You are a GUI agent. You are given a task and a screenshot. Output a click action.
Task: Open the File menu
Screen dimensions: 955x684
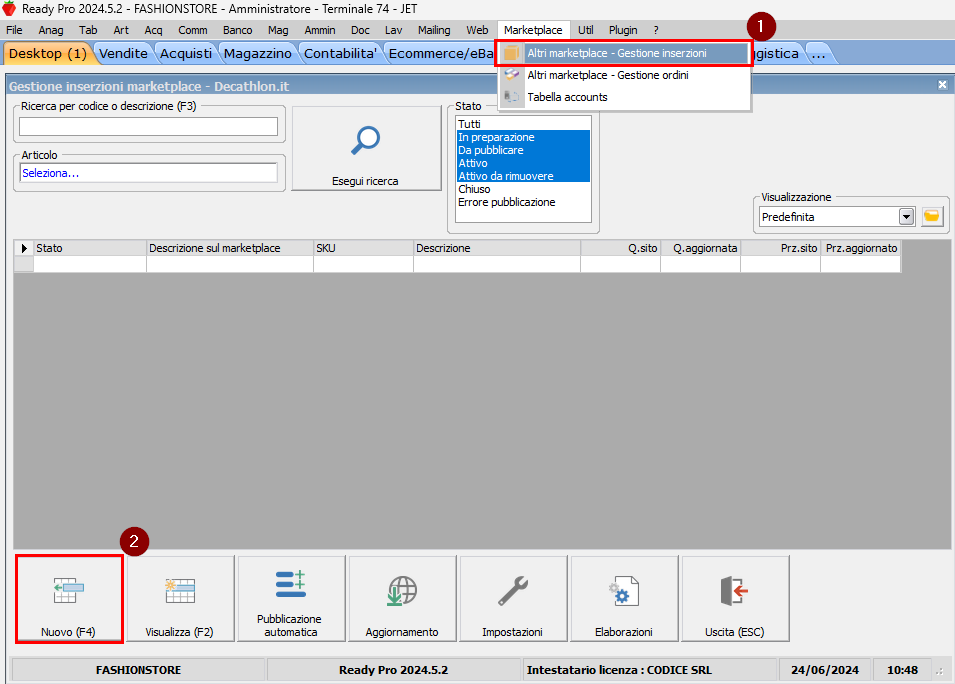(x=14, y=30)
